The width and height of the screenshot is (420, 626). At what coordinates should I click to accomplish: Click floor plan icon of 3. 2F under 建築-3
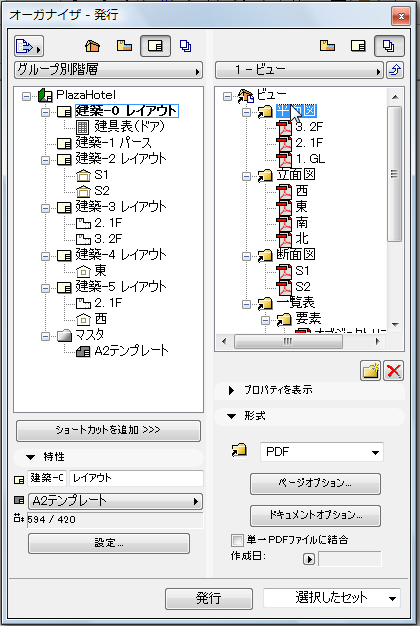click(83, 239)
